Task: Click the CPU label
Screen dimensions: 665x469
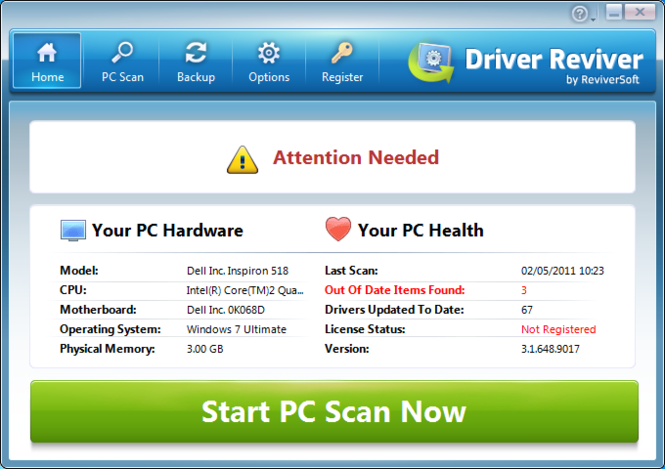Action: tap(73, 290)
